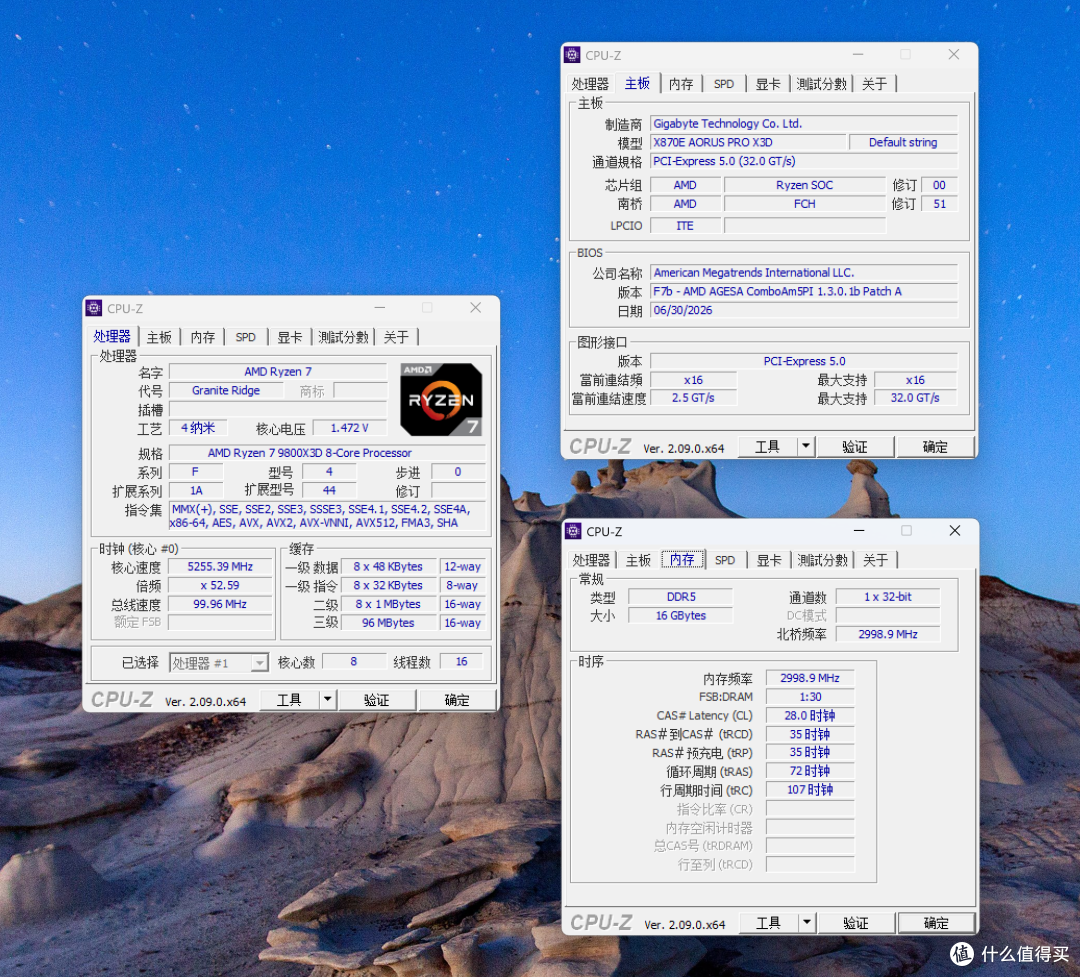This screenshot has width=1080, height=977.
Task: Close the processor CPU-Z window
Action: point(475,308)
